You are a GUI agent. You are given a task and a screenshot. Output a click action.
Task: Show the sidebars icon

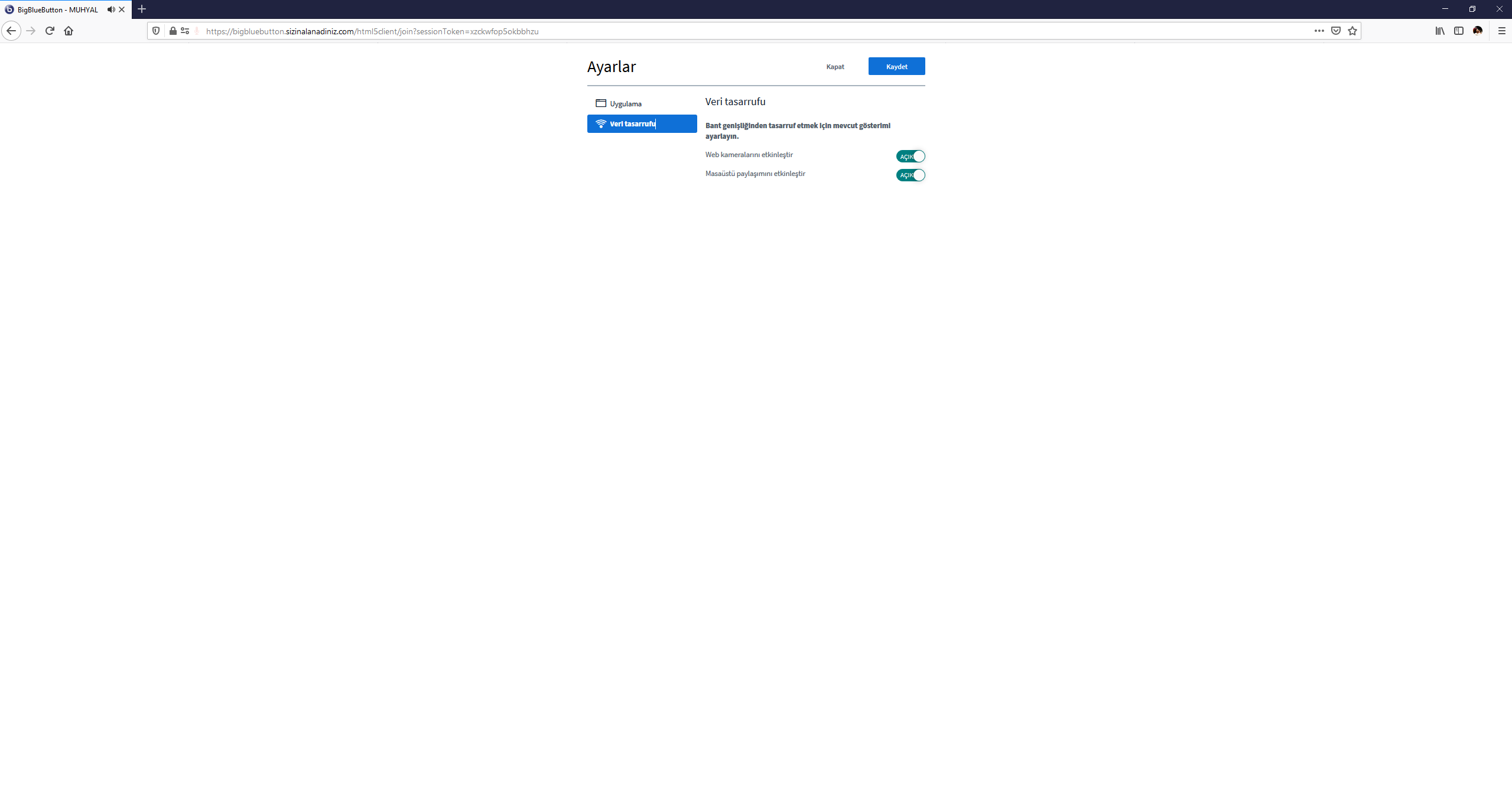[x=1459, y=31]
